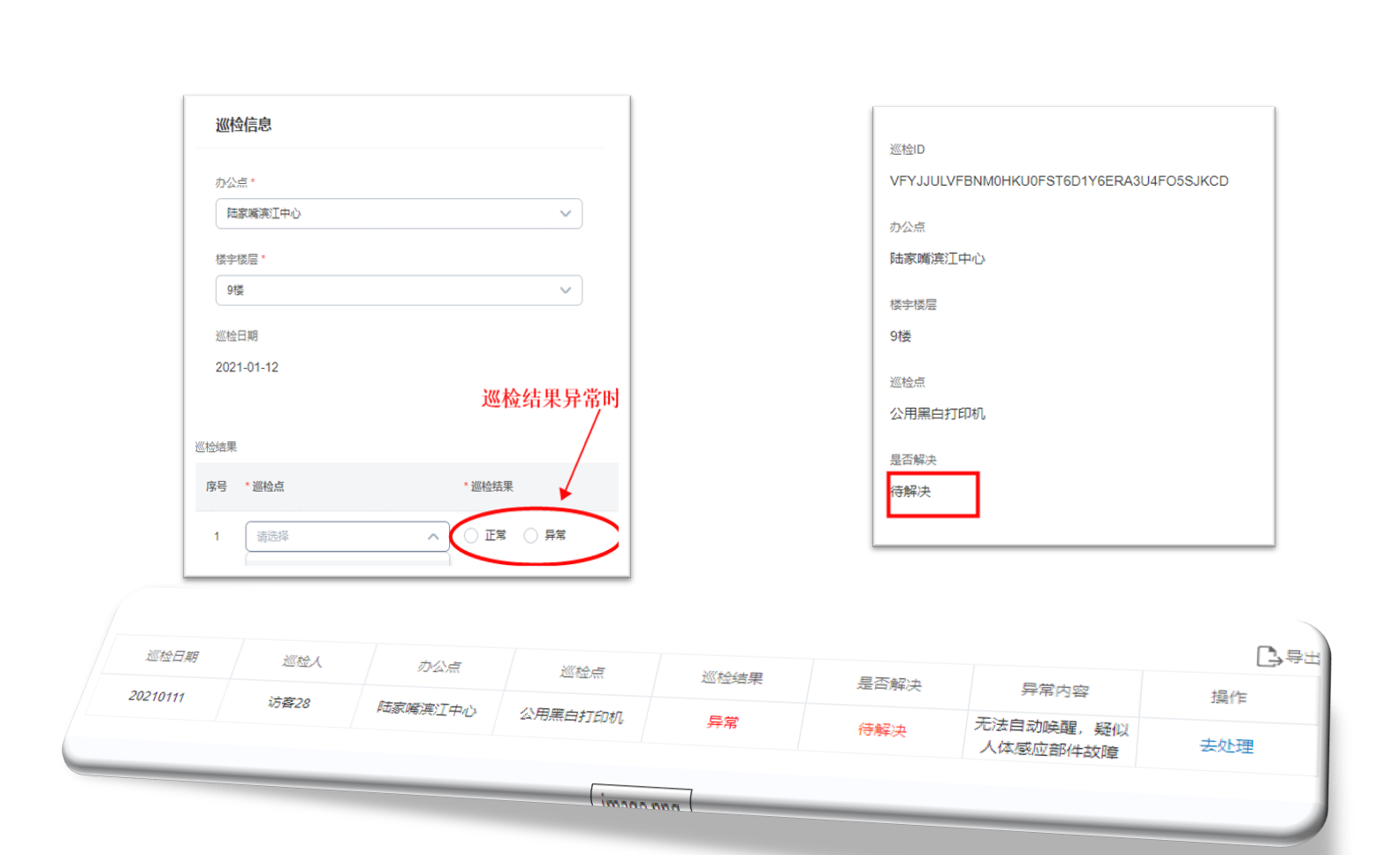The width and height of the screenshot is (1400, 855).
Task: Collapse 巡检点 selector via its up arrow
Action: pos(433,537)
